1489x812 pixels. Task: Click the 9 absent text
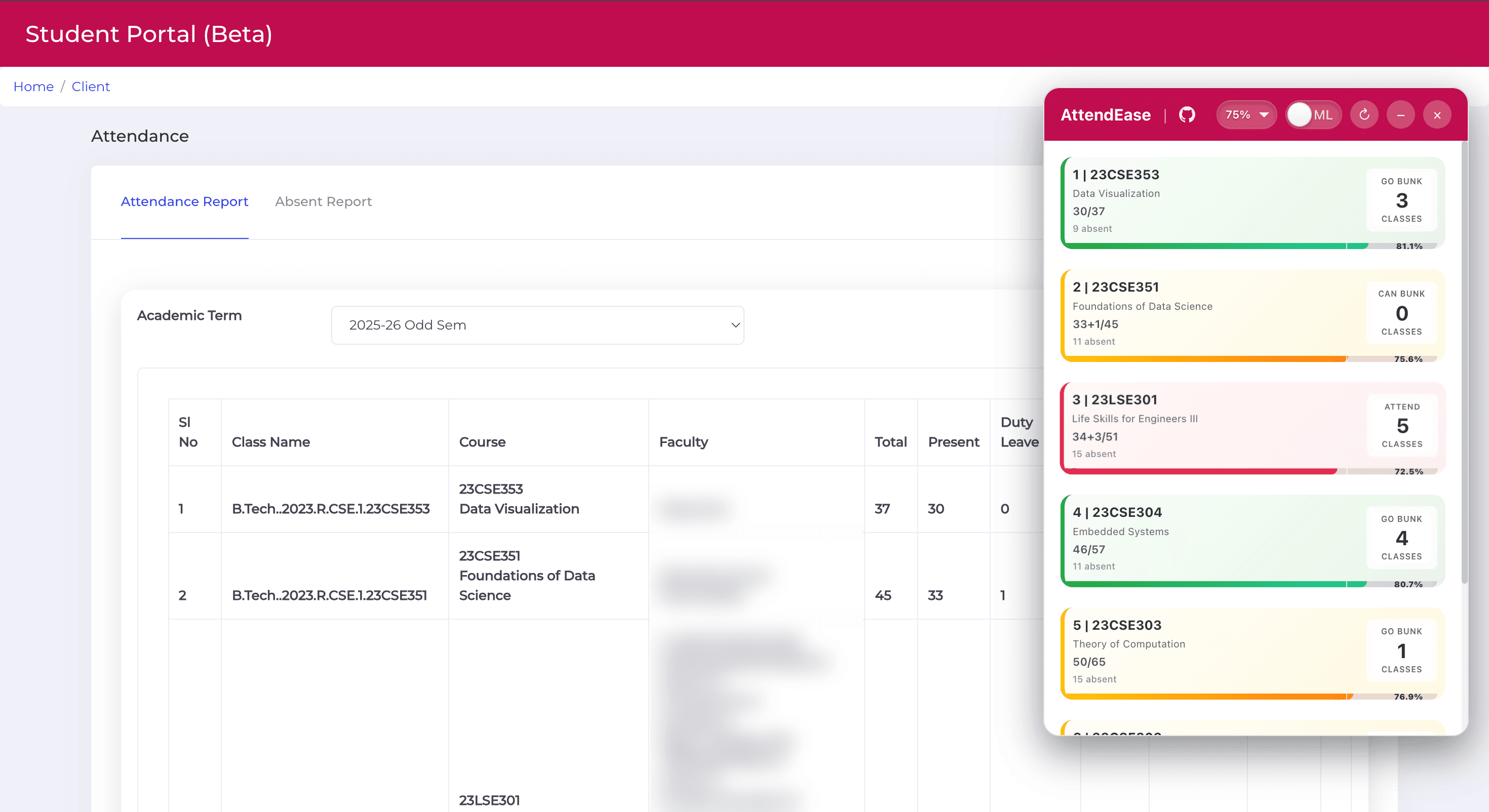[1092, 229]
